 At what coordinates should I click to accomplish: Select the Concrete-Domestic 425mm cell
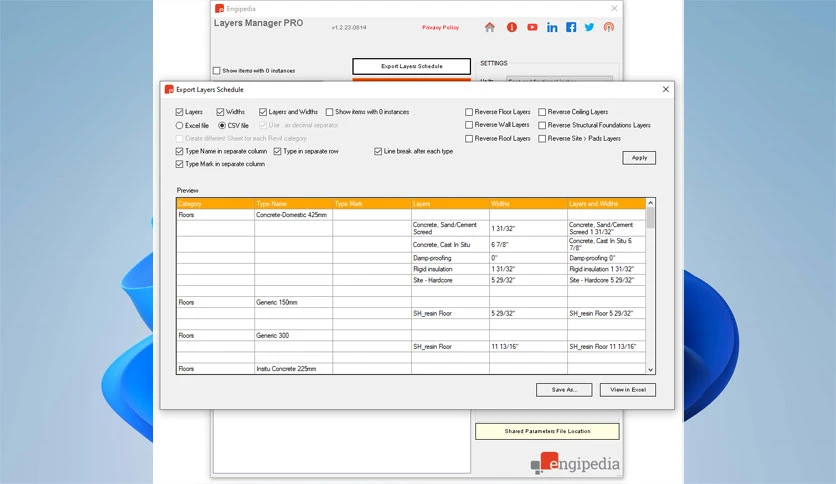(x=293, y=215)
